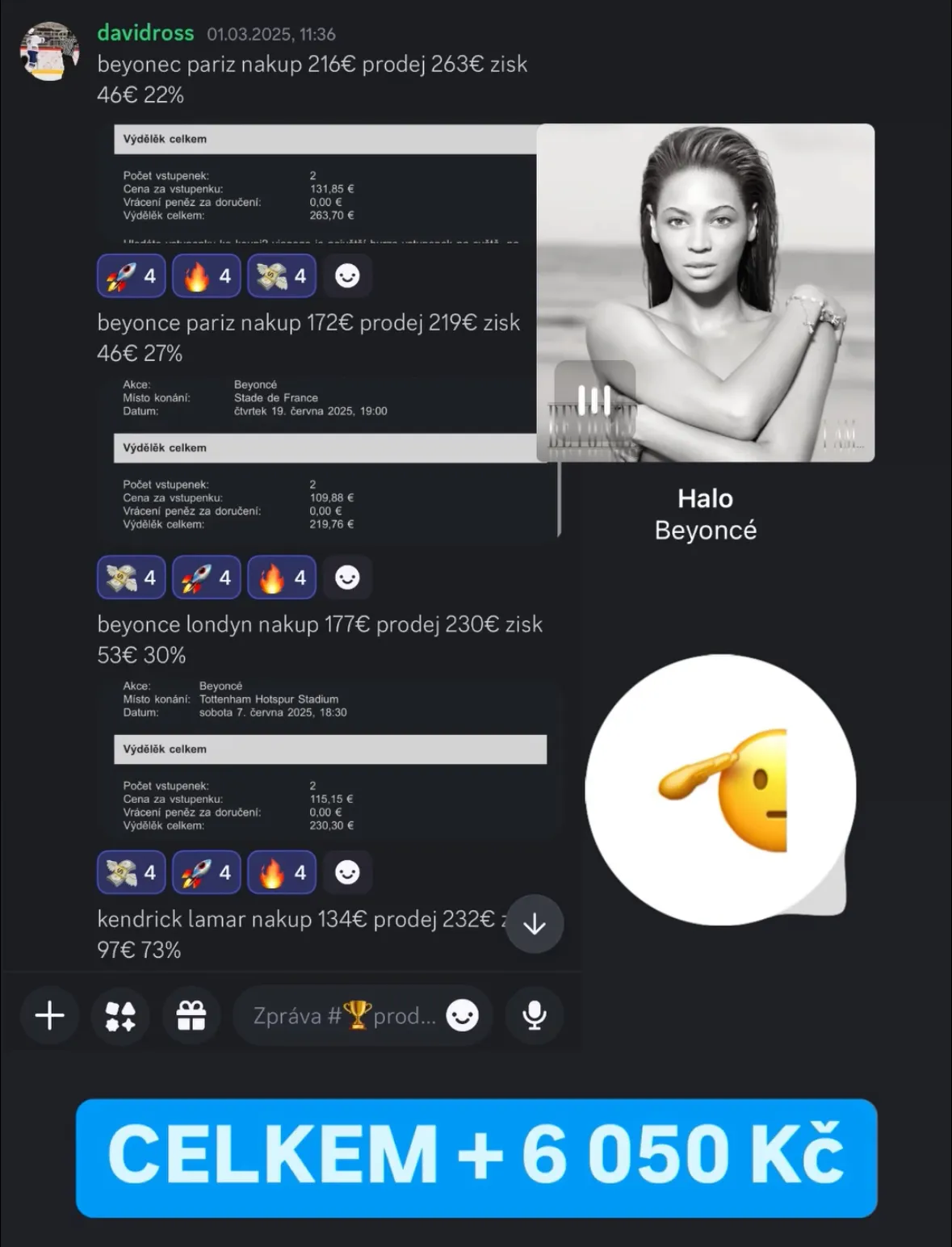Viewport: 952px width, 1247px height.
Task: Open the plus attachment button
Action: click(x=50, y=1015)
